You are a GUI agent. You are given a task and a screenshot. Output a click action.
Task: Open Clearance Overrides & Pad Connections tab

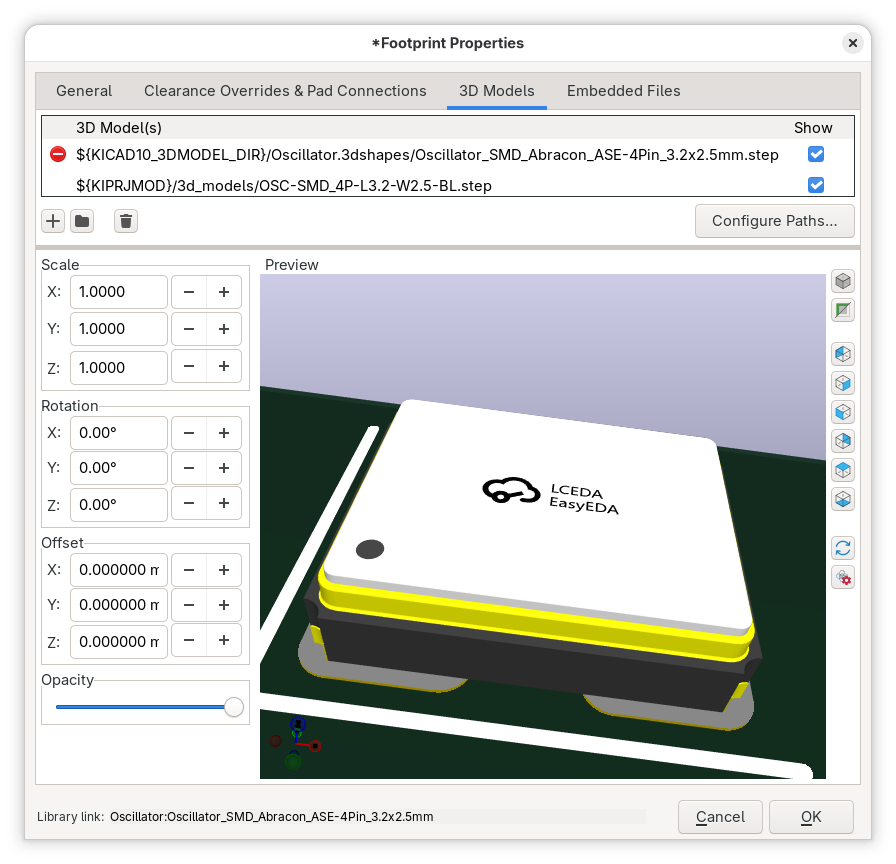pyautogui.click(x=285, y=91)
